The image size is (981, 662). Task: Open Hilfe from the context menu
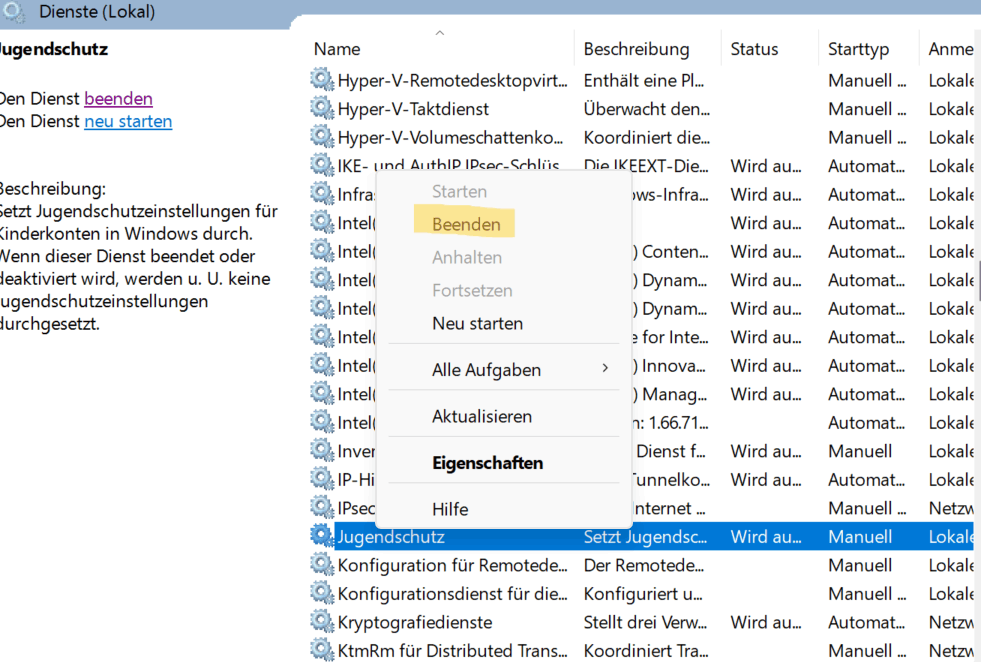pos(450,509)
